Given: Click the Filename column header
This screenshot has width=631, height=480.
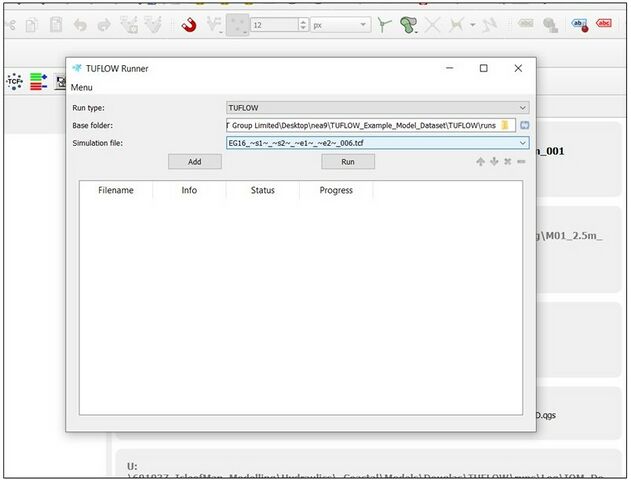Looking at the screenshot, I should (x=116, y=190).
